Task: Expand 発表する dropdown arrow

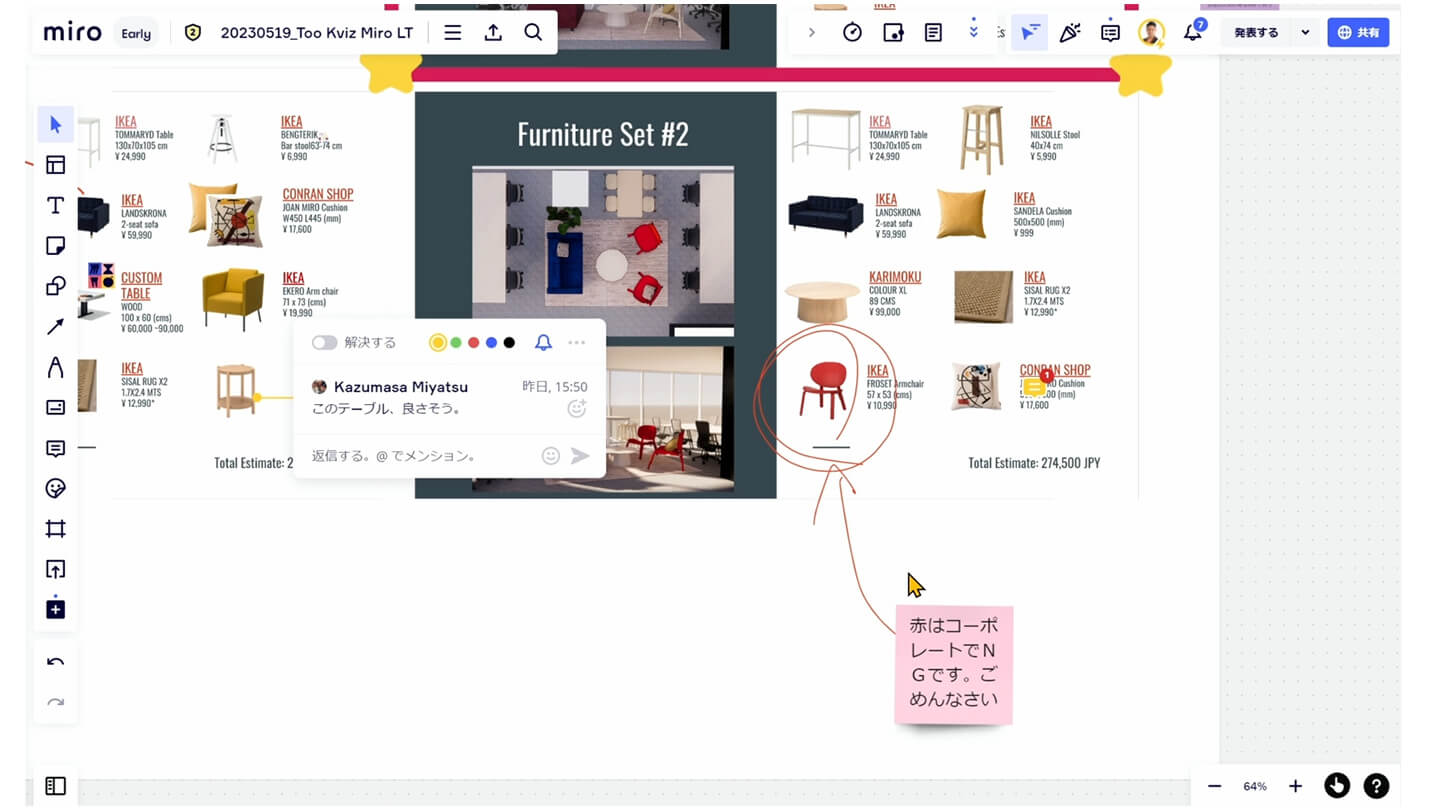Action: coord(1305,32)
